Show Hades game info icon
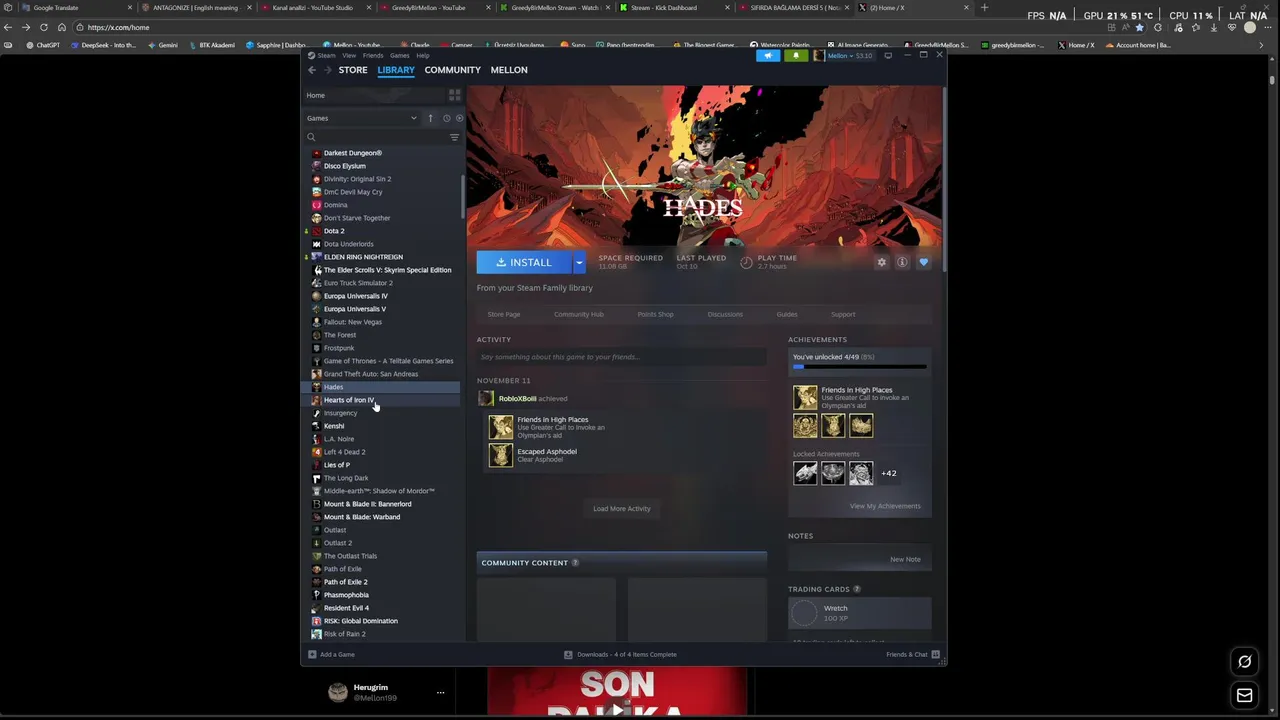Viewport: 1280px width, 720px height. coord(902,262)
